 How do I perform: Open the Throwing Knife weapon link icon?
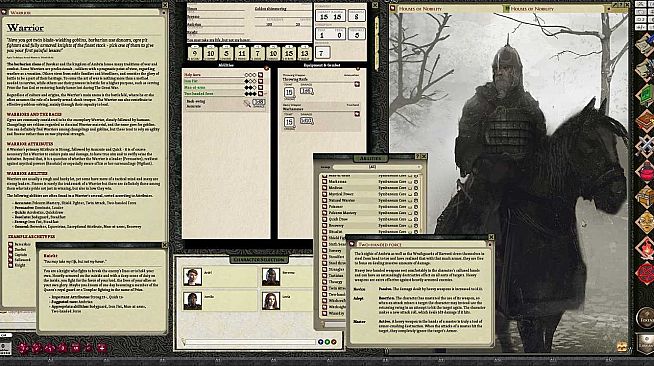pos(357,84)
